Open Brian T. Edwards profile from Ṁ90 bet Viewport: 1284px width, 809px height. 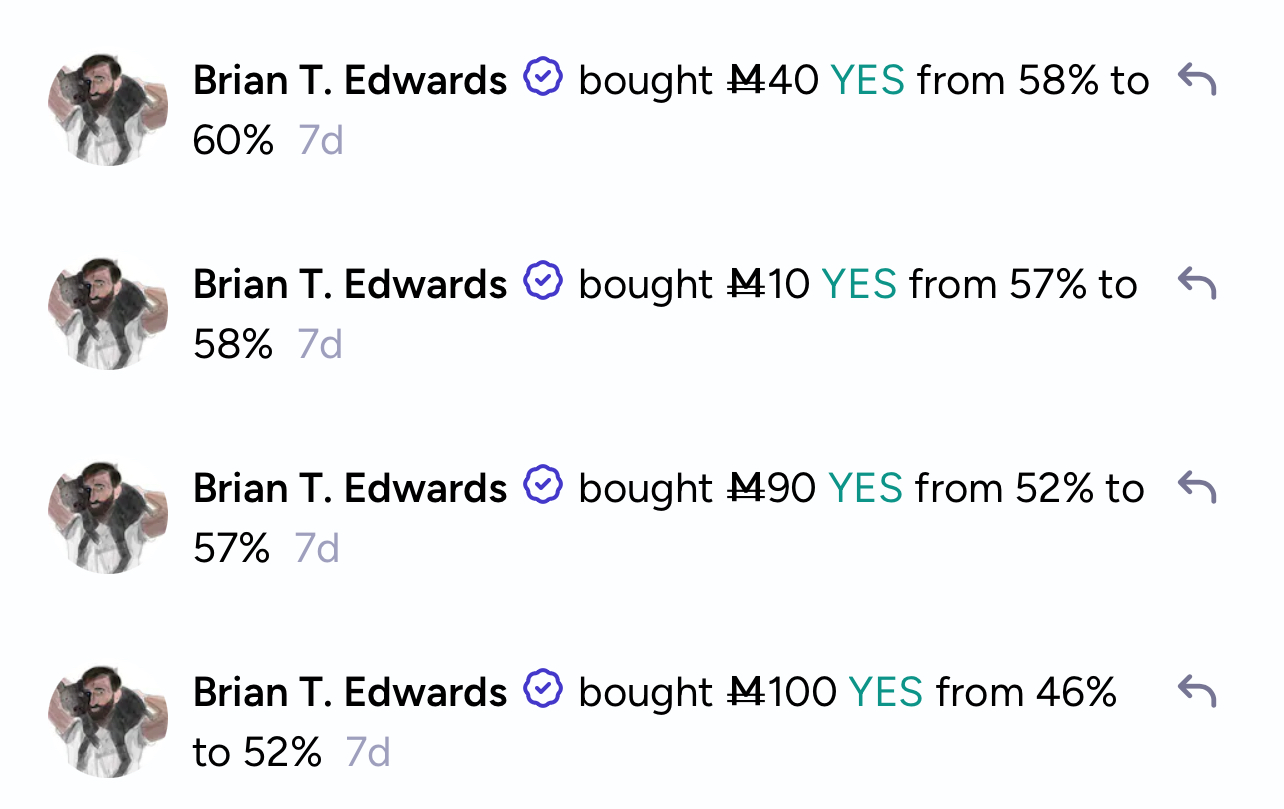coord(350,488)
